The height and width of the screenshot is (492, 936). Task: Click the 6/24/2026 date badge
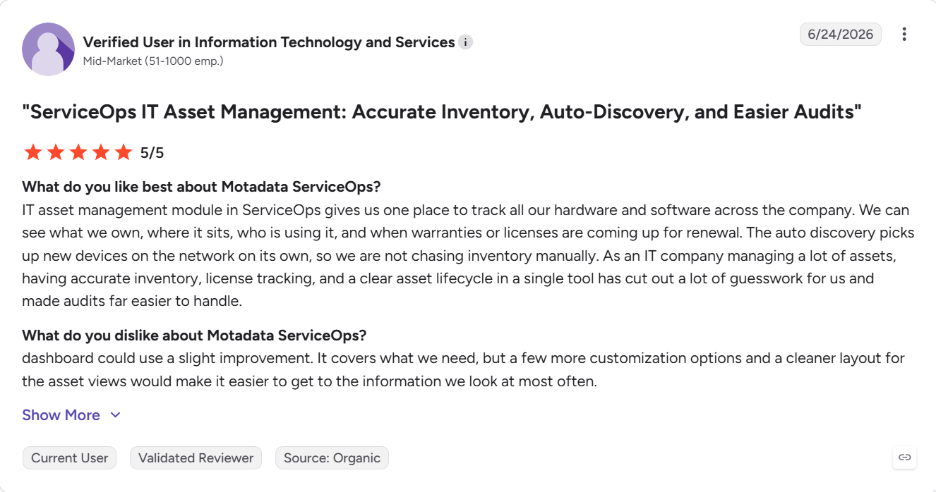pyautogui.click(x=840, y=35)
